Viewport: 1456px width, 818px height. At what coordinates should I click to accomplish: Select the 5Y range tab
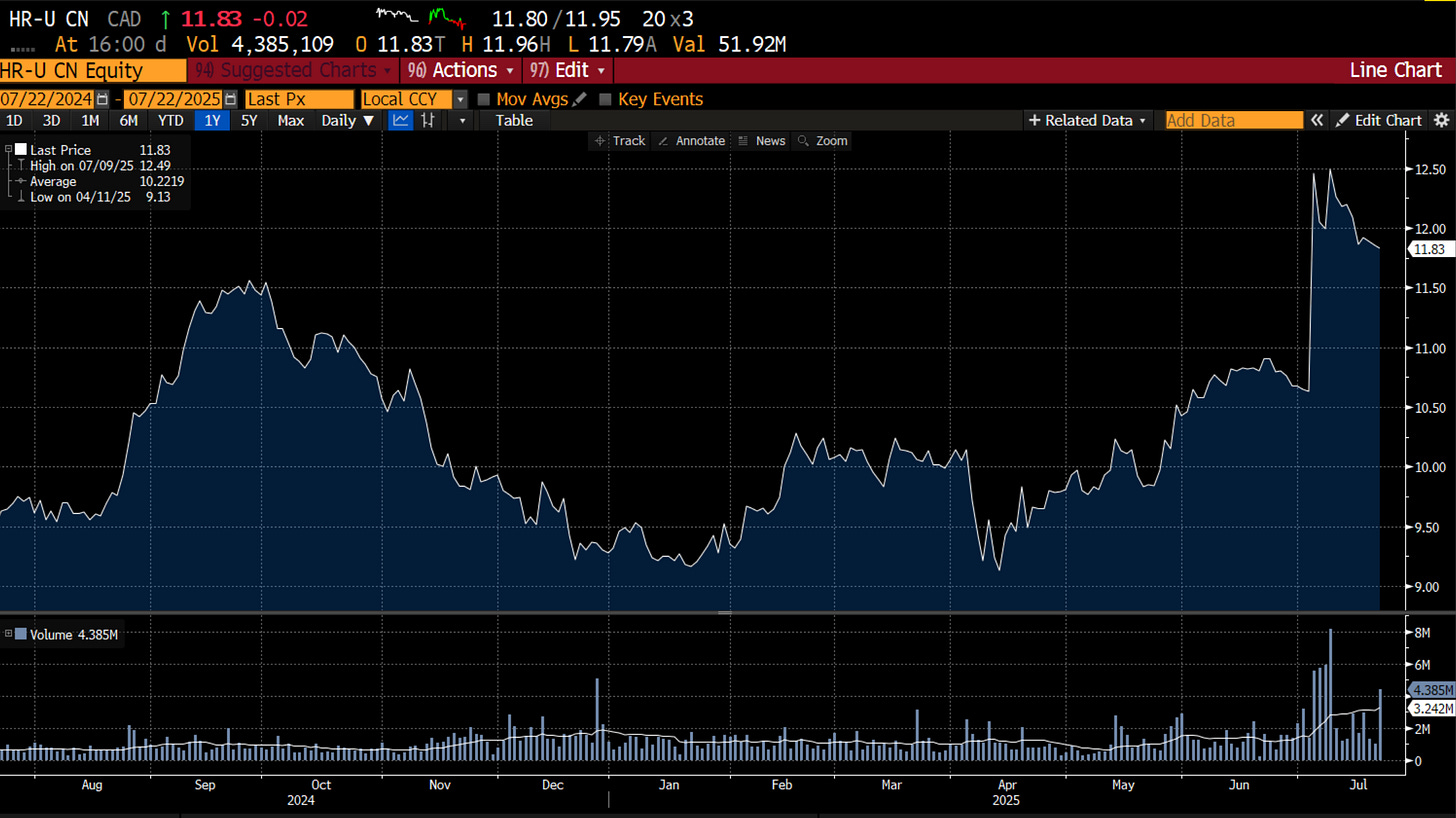pos(250,120)
